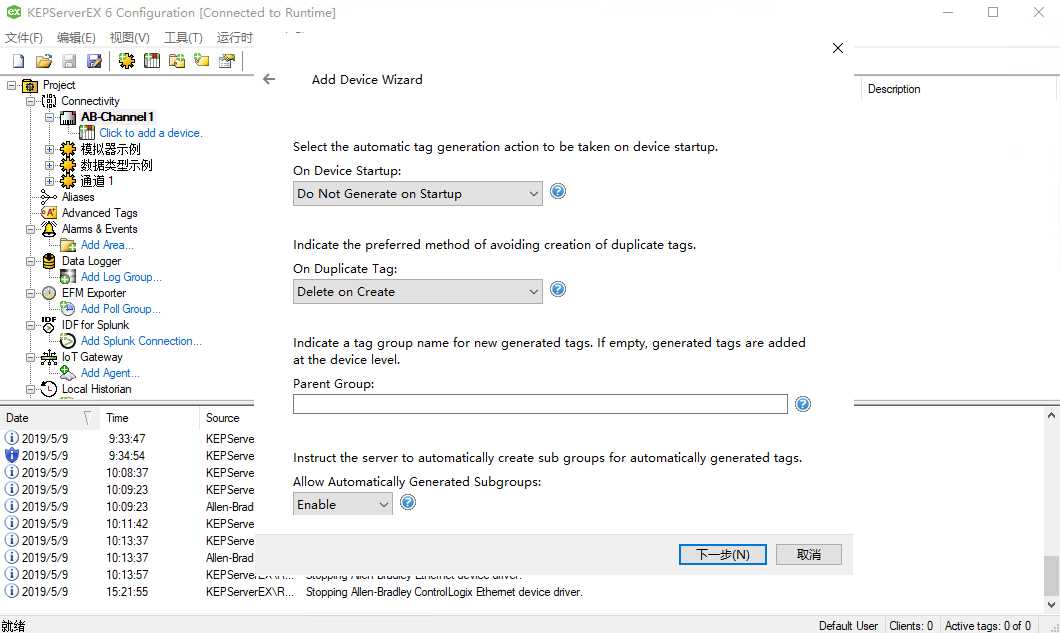This screenshot has width=1060, height=633.
Task: Click the New project toolbar icon
Action: coord(18,61)
